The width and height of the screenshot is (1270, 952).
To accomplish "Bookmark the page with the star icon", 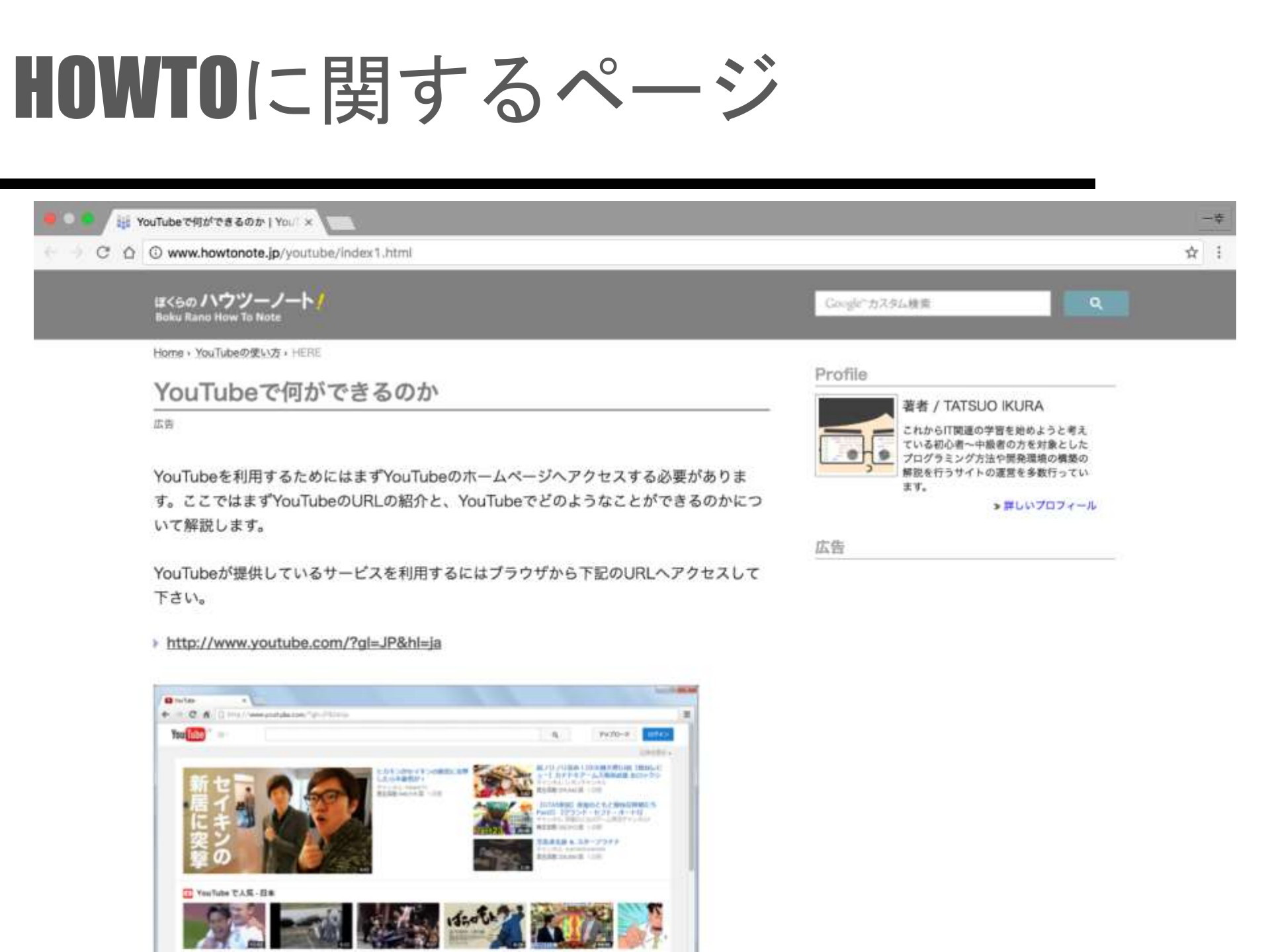I will (x=1191, y=253).
